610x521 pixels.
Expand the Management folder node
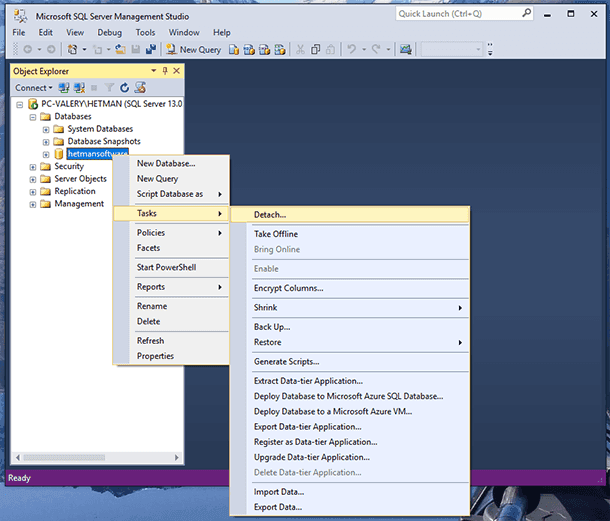(33, 204)
